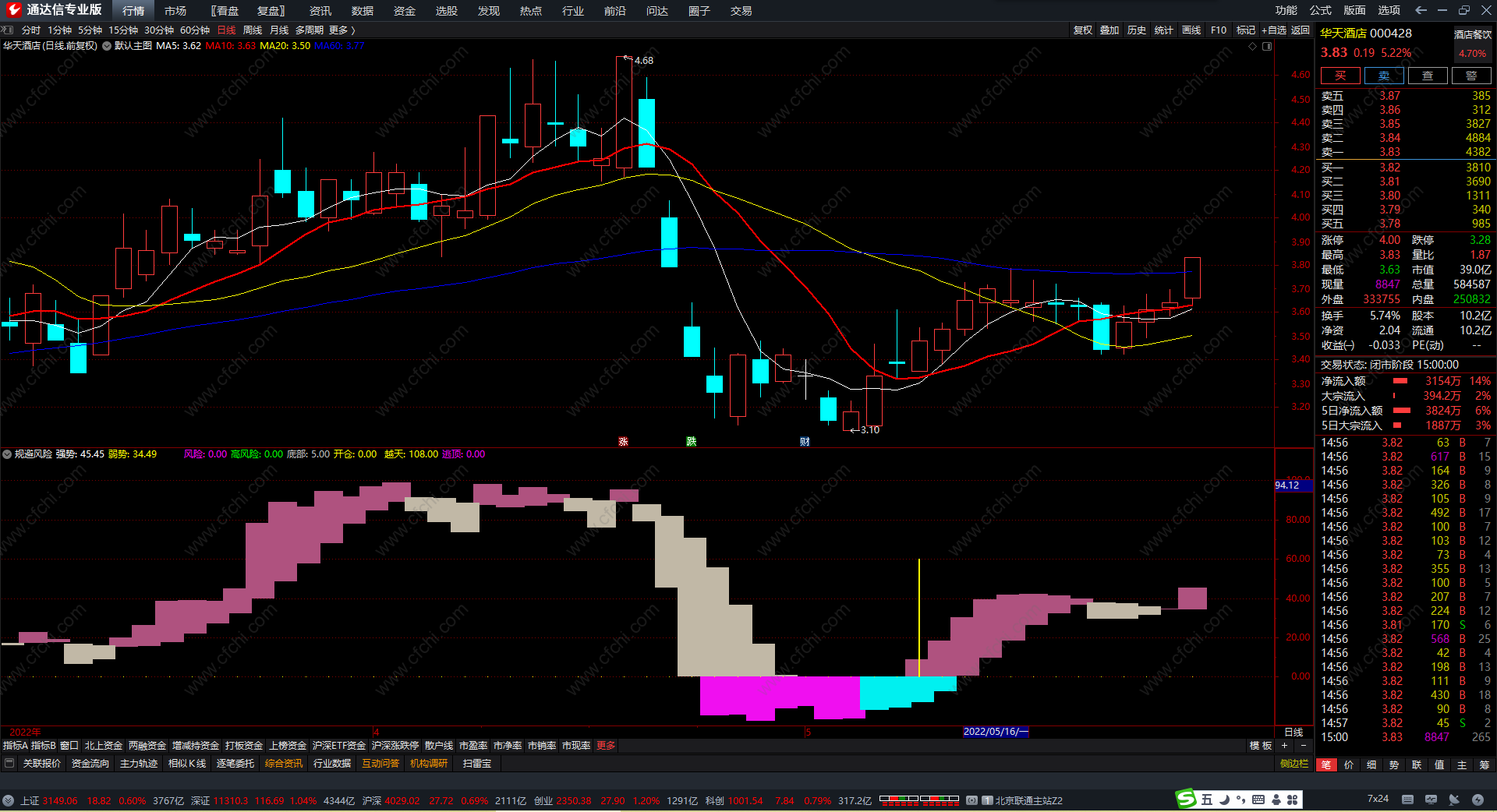
Task: Open the 行情 top menu tab
Action: point(133,11)
